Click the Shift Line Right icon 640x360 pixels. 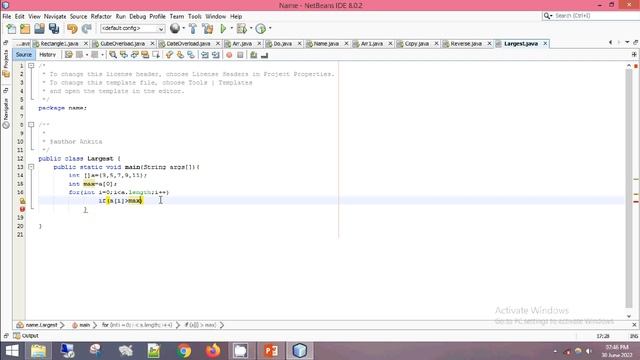click(x=216, y=55)
